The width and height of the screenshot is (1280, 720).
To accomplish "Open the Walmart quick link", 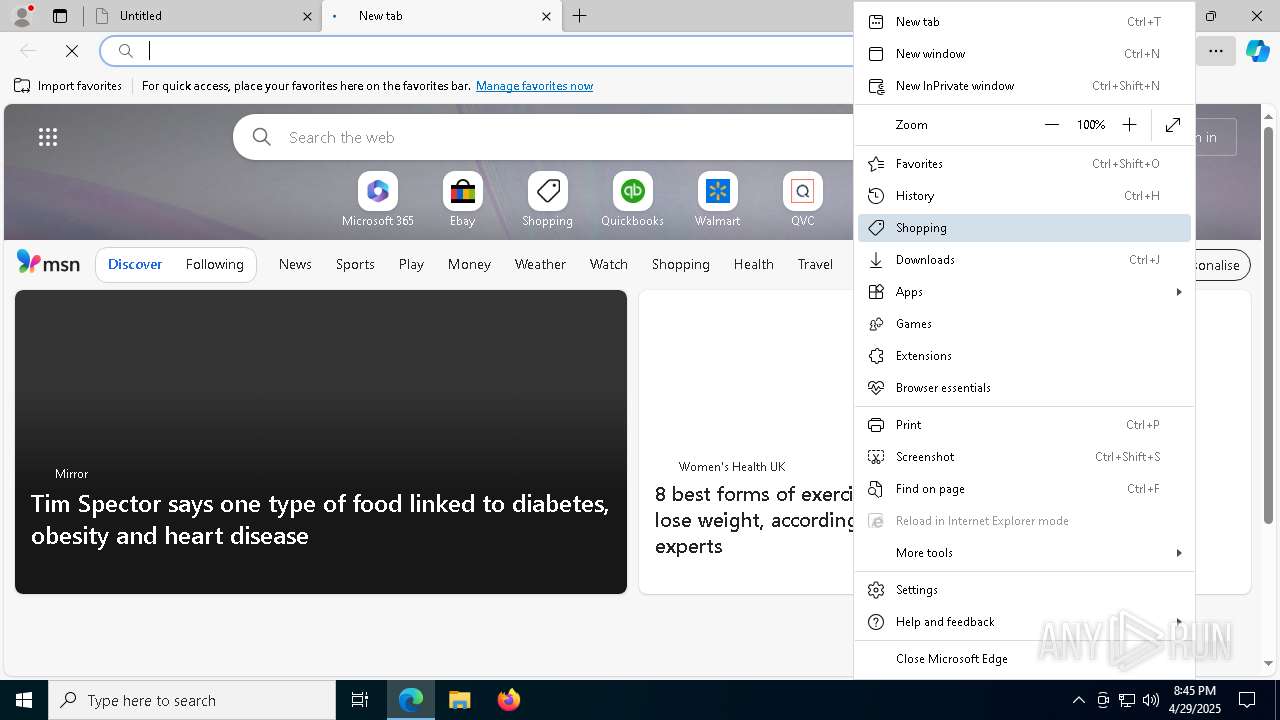I will pyautogui.click(x=717, y=200).
